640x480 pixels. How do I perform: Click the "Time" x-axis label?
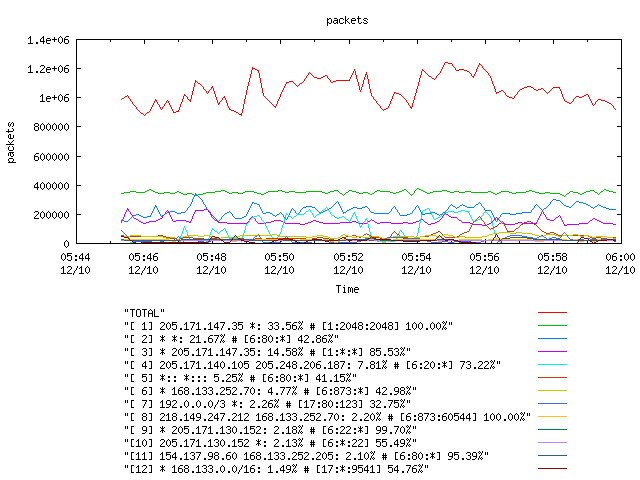(347, 289)
